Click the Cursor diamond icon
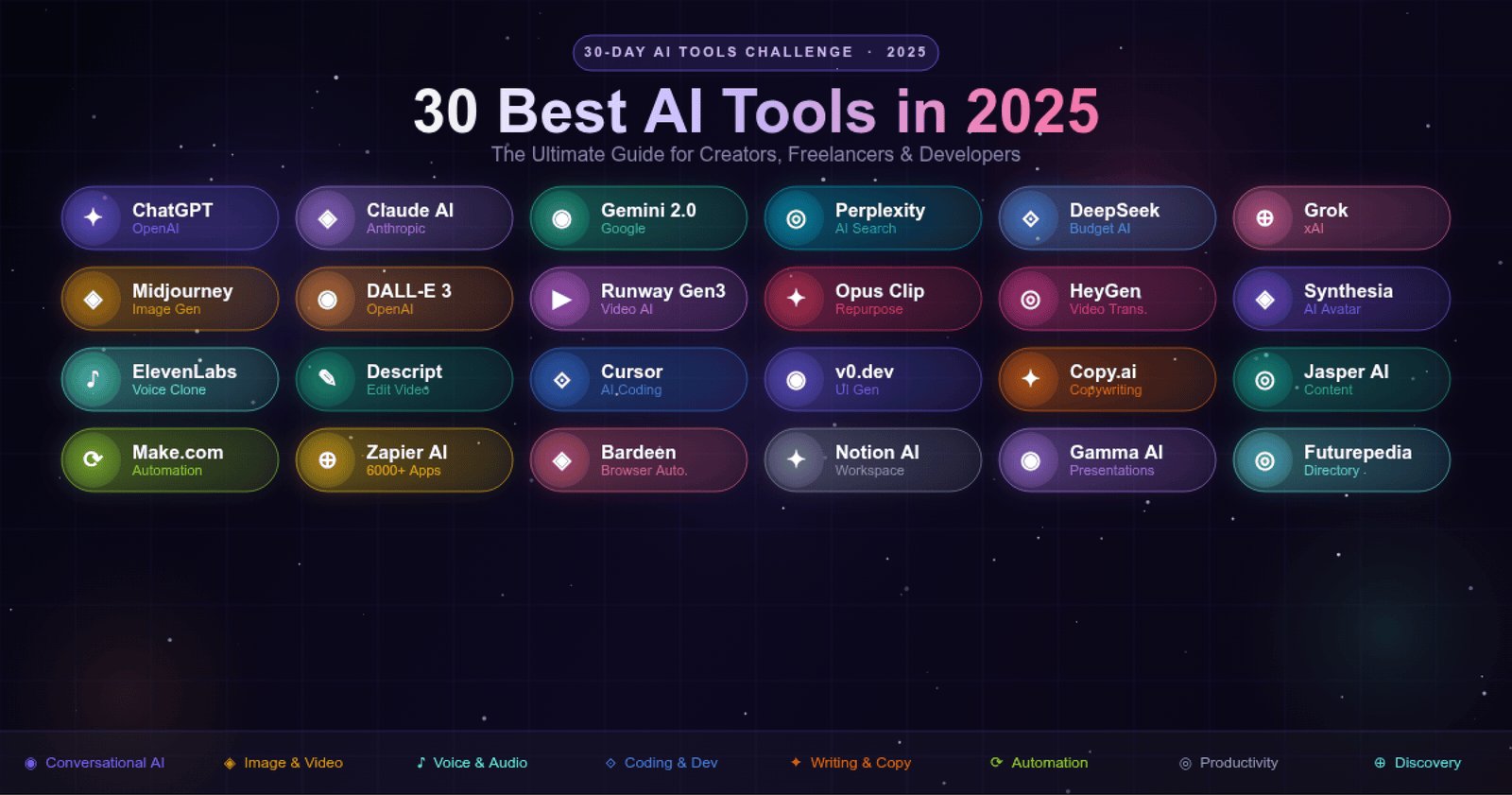The width and height of the screenshot is (1512, 795). tap(562, 380)
